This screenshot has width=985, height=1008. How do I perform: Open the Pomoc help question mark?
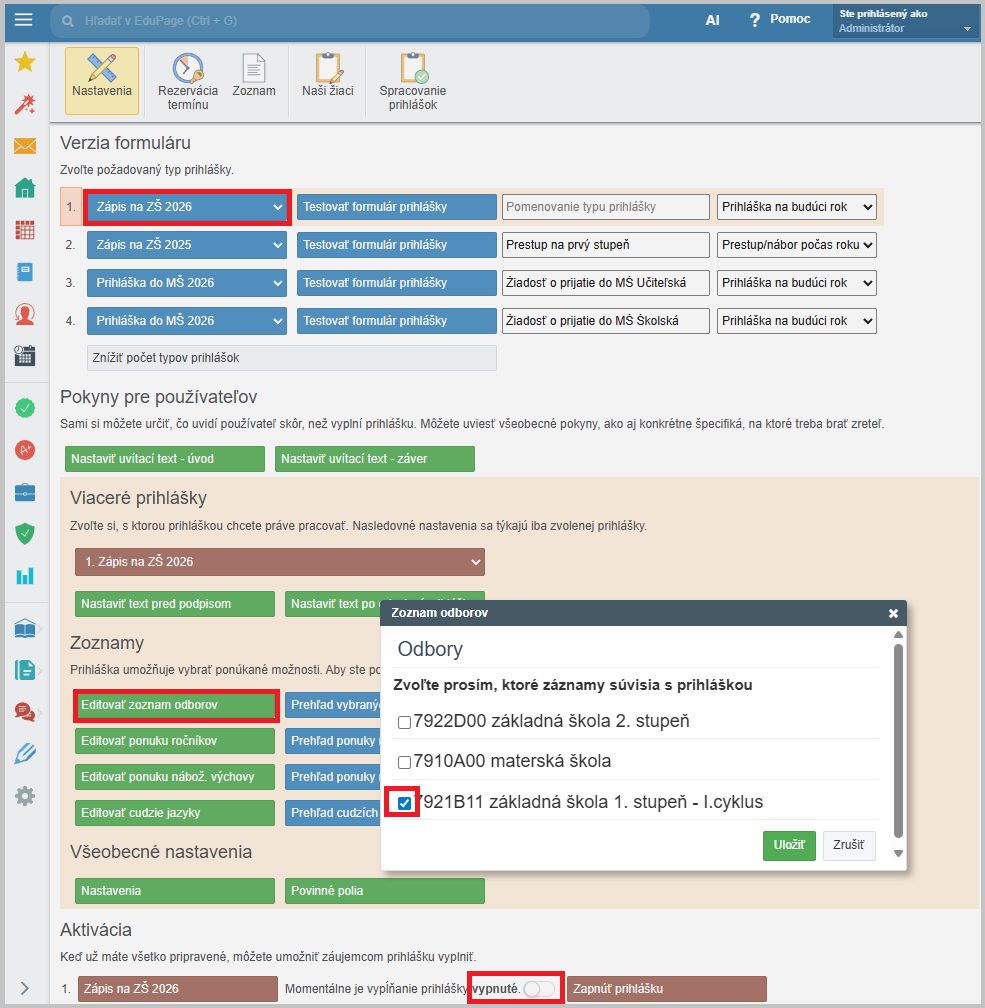(755, 20)
